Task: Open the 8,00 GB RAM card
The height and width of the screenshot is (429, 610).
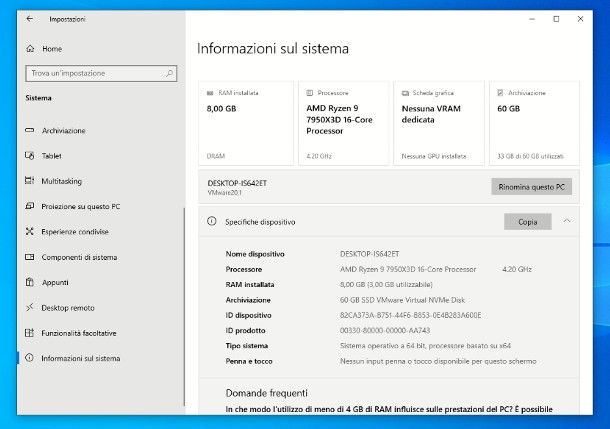Action: click(246, 123)
